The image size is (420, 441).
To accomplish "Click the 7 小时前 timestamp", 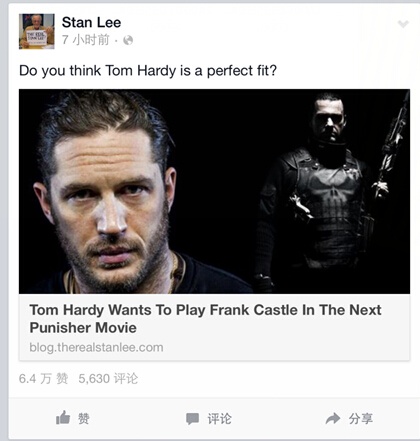I will [86, 40].
